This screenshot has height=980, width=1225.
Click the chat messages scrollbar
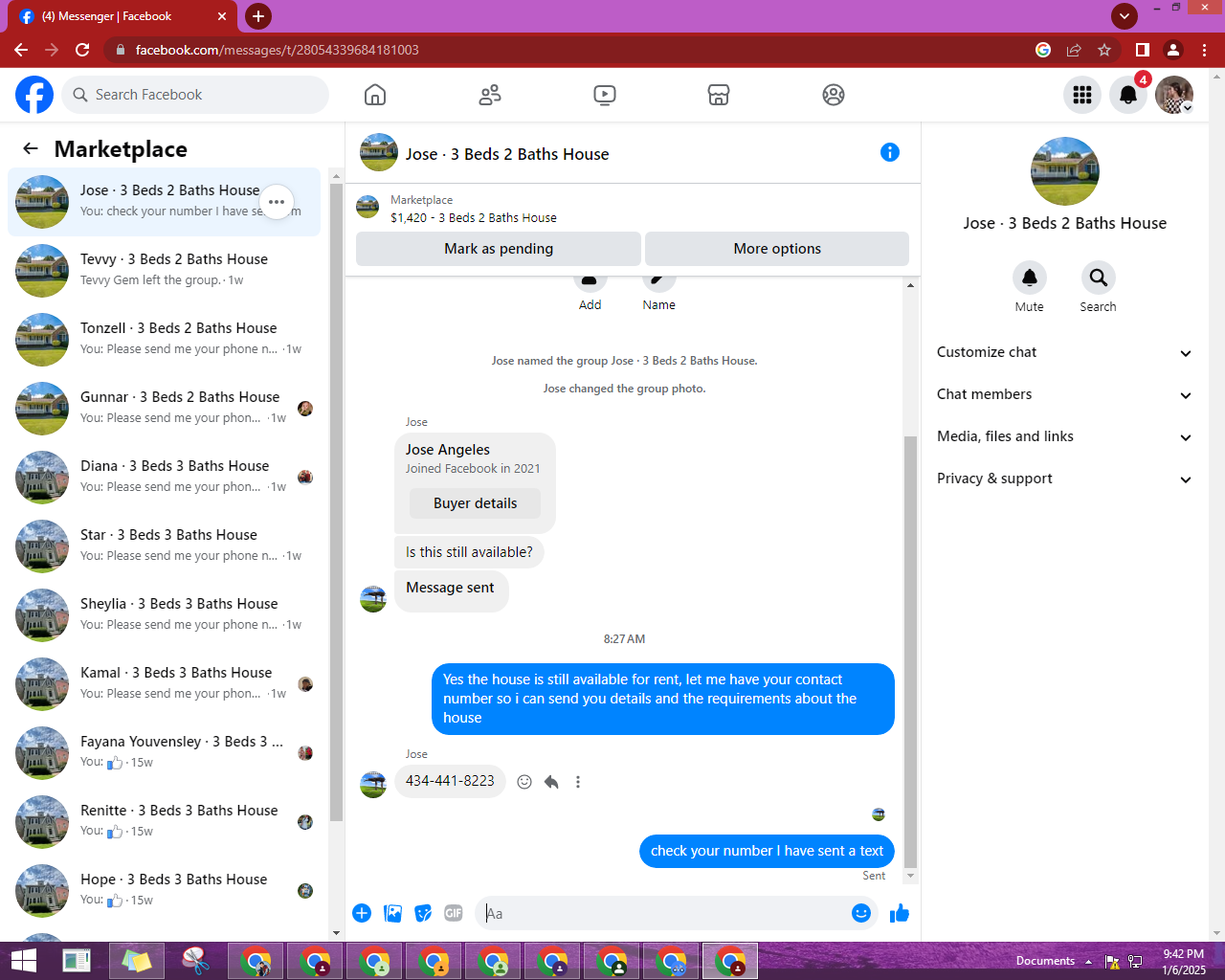tap(910, 651)
